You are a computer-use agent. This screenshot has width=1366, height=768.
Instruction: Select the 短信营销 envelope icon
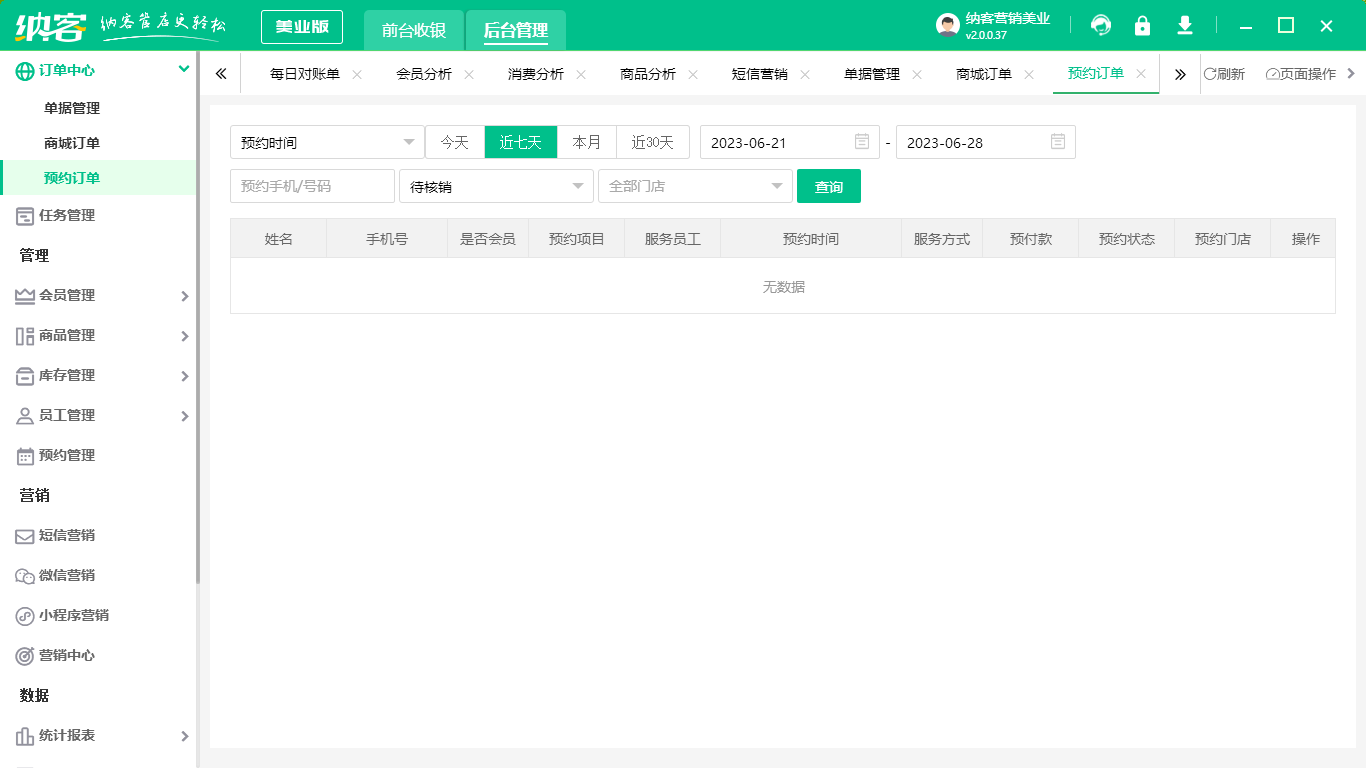(x=22, y=535)
